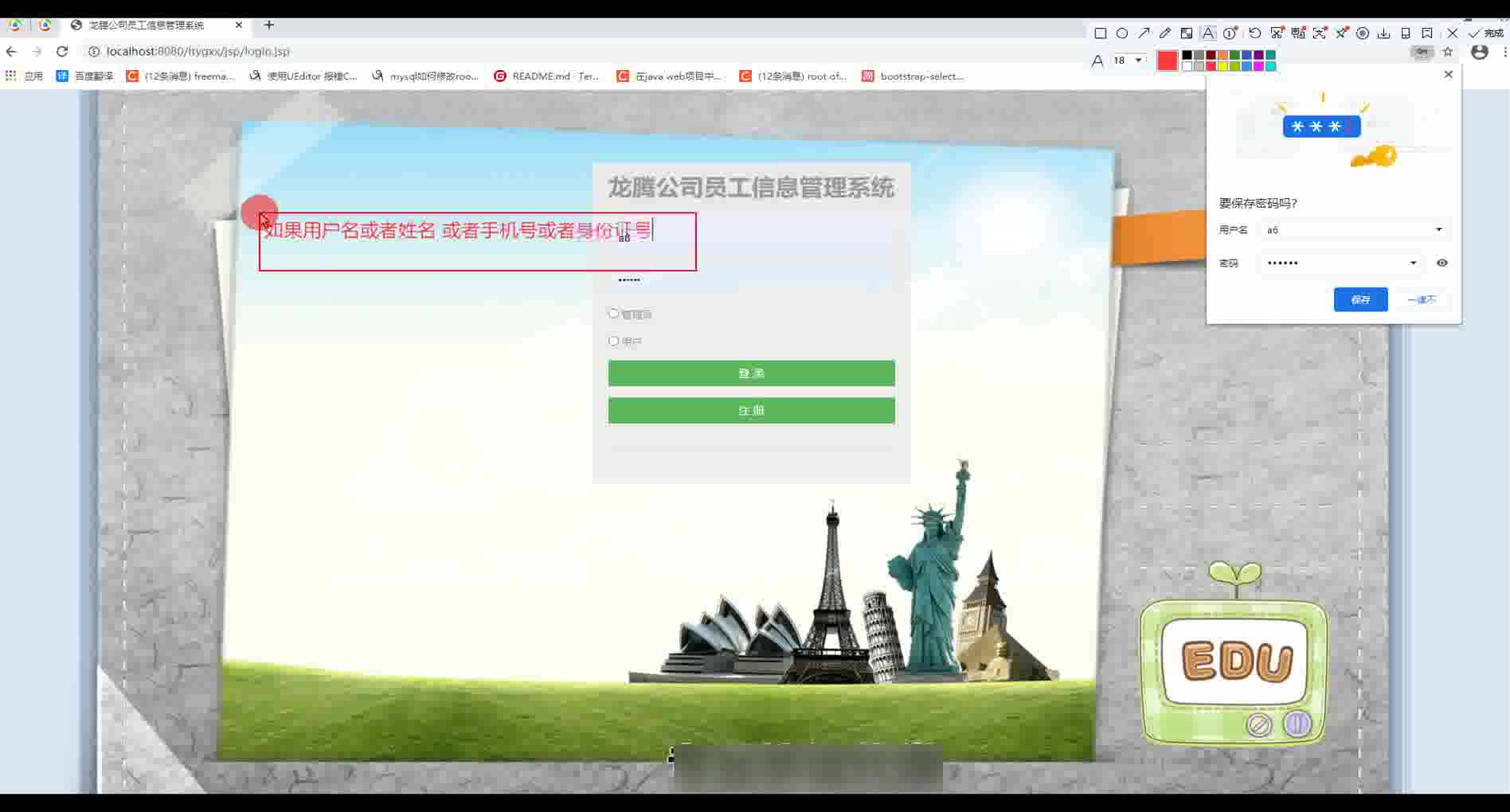
Task: Open the README.md bookmark
Action: [x=547, y=76]
